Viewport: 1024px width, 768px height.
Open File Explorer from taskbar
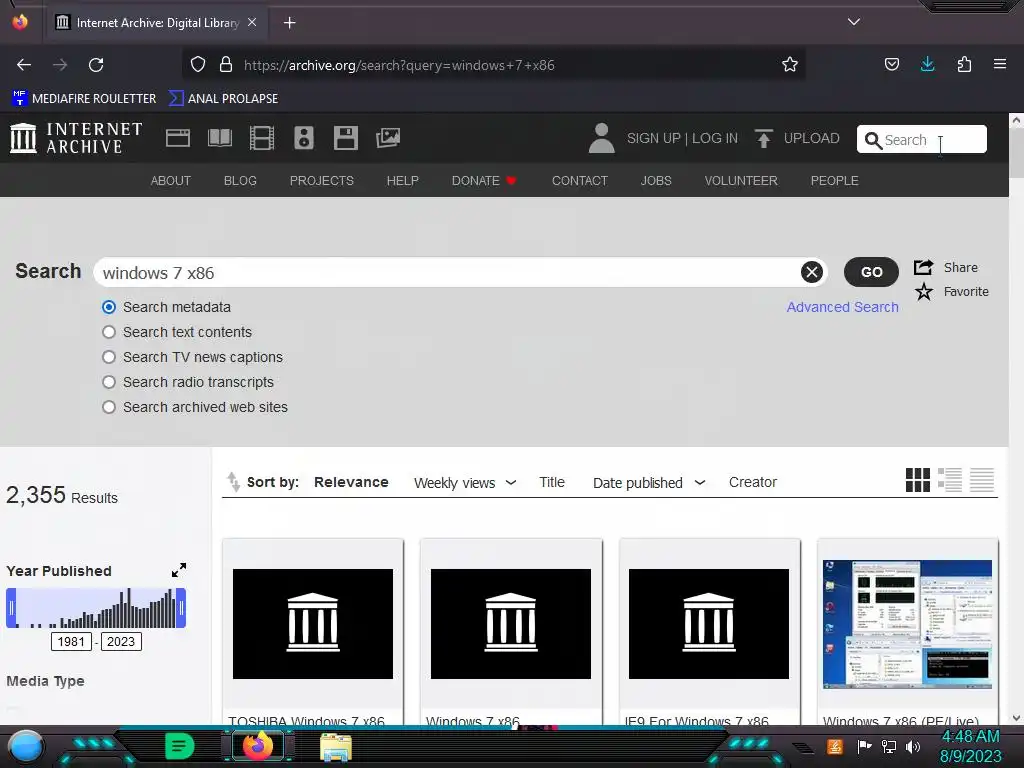pos(336,746)
